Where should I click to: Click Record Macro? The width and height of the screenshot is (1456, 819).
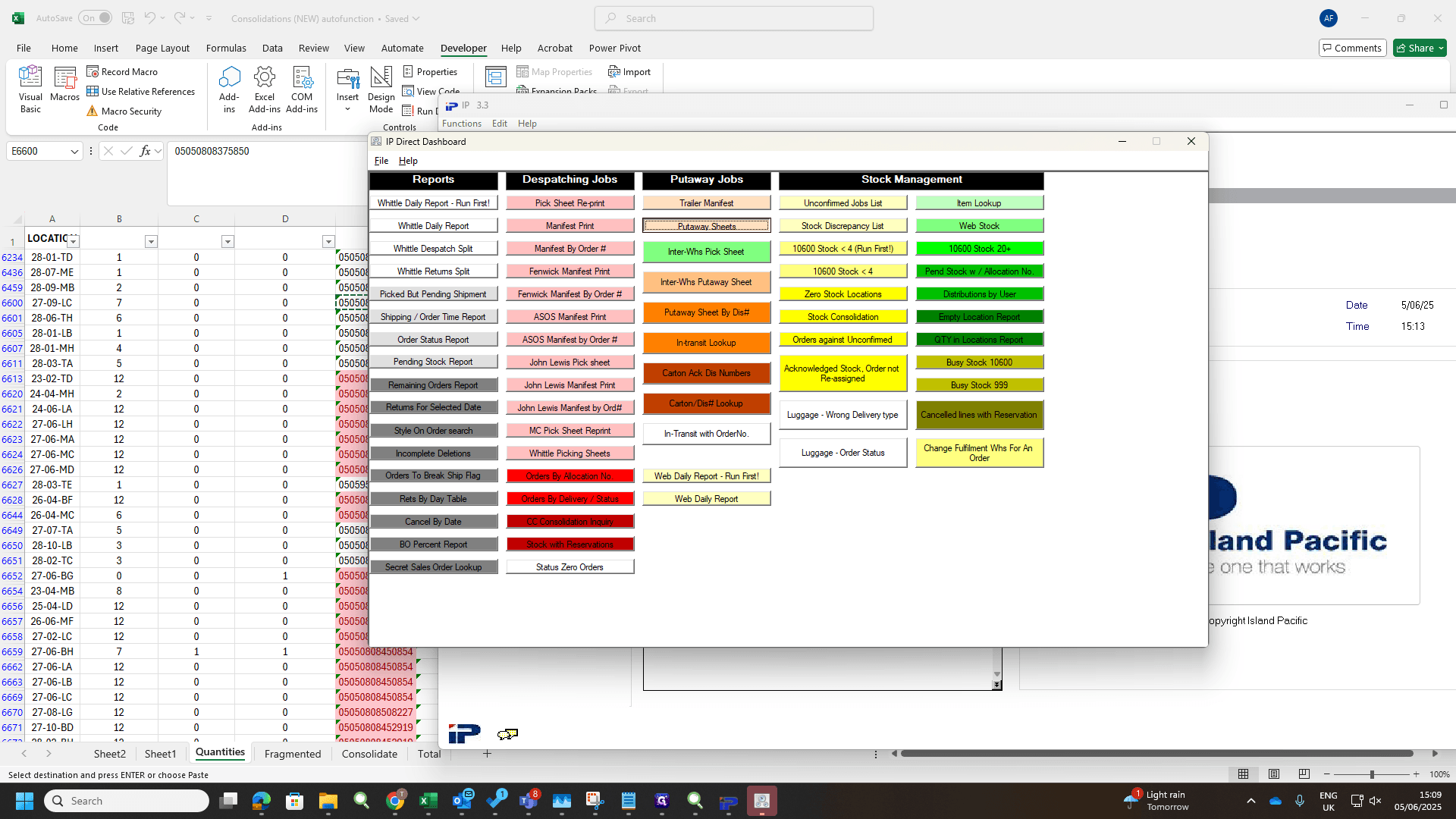122,71
